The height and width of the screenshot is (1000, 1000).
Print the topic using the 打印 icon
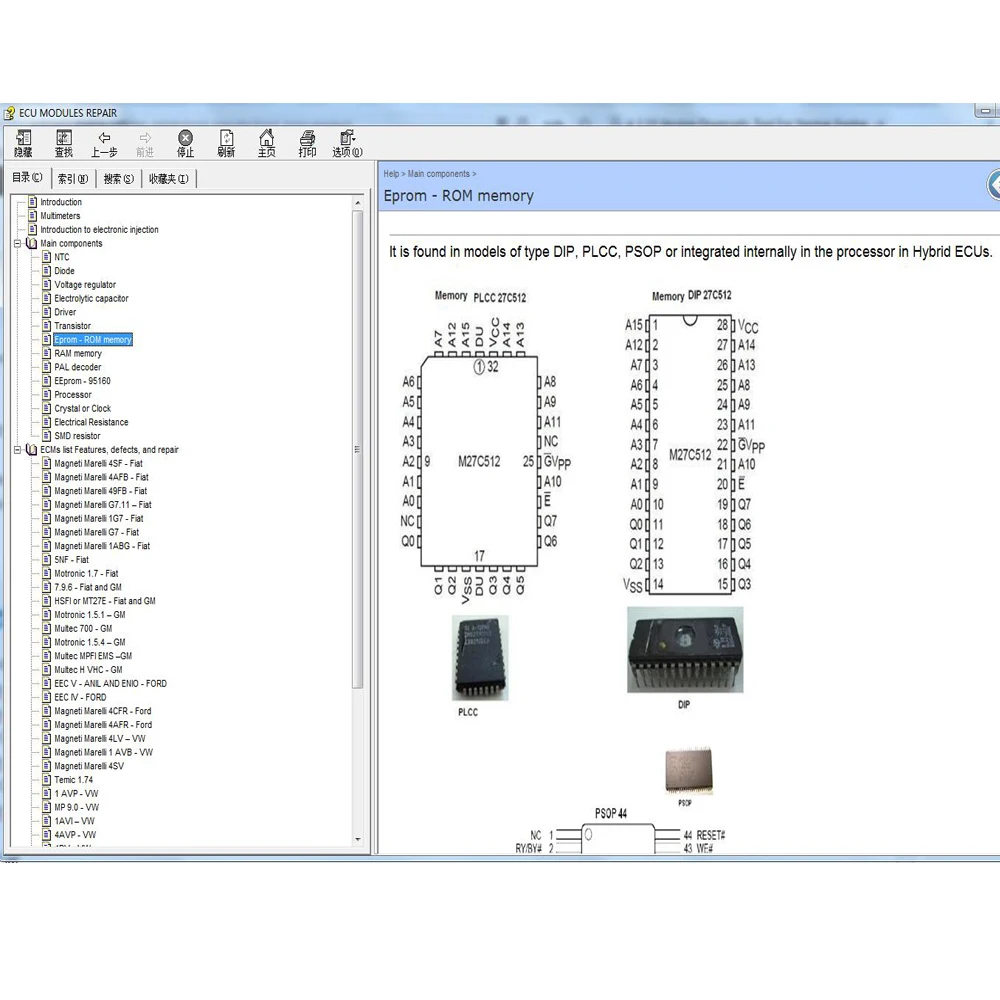(x=307, y=143)
